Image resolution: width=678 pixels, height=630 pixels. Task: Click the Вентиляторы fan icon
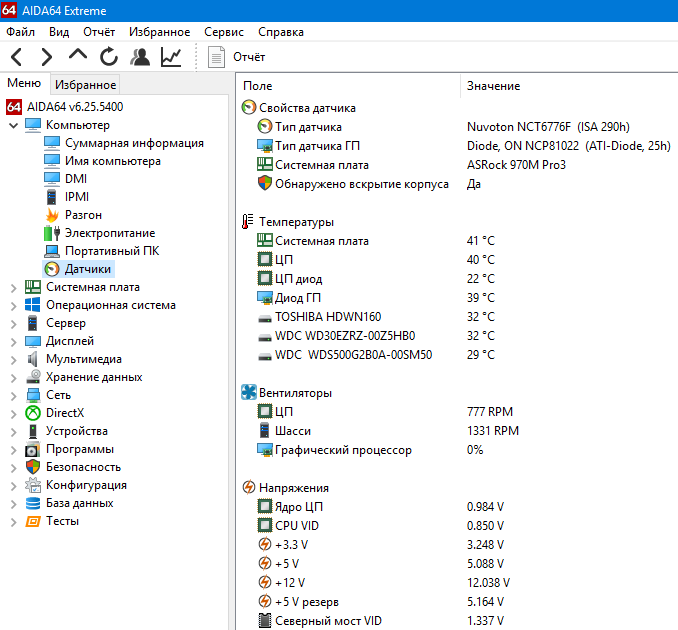click(249, 392)
